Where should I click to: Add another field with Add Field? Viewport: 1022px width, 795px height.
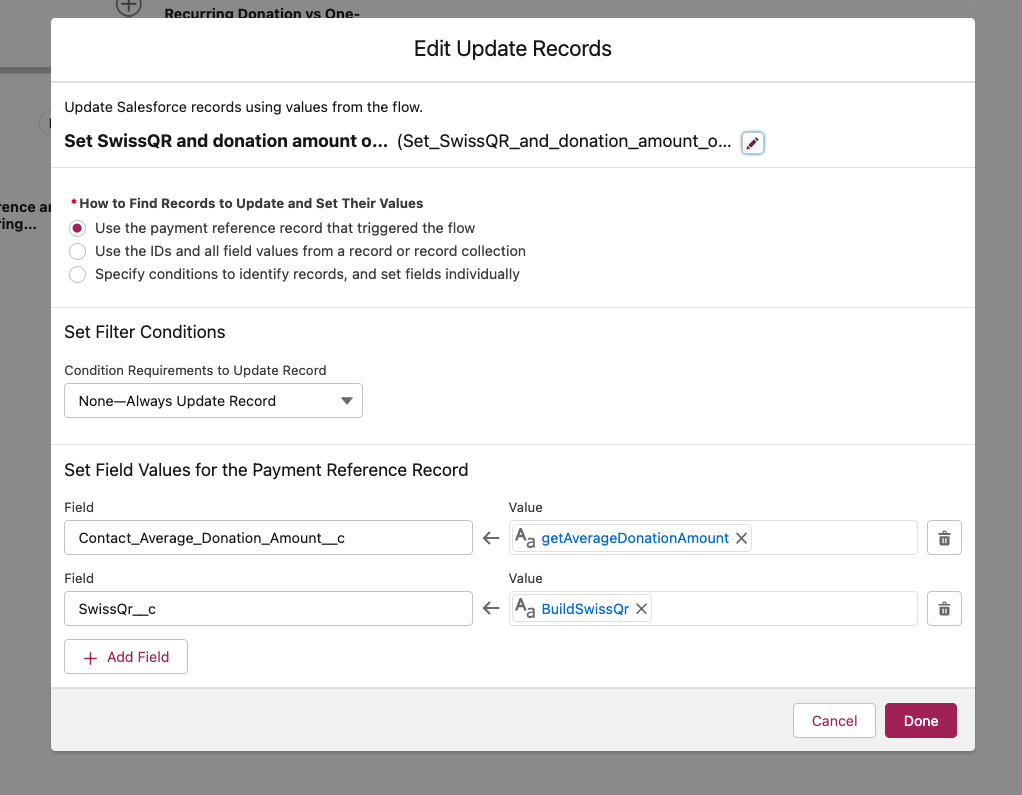[x=126, y=657]
